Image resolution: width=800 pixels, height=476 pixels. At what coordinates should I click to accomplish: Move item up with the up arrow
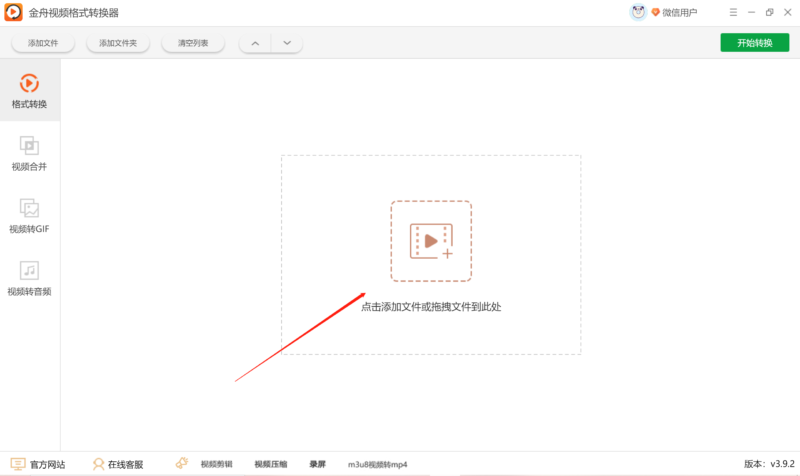pos(255,43)
